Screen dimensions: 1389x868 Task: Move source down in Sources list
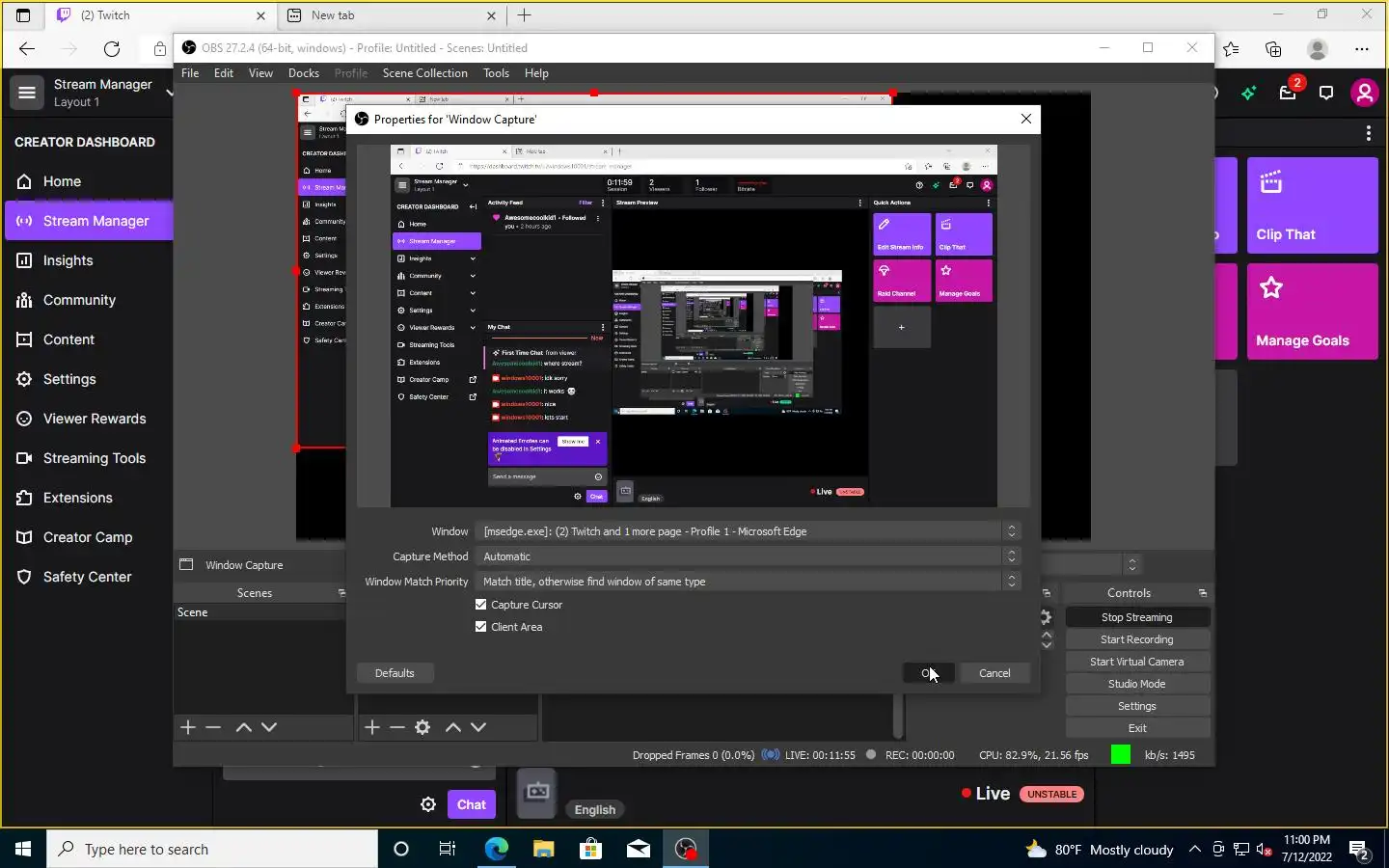[x=478, y=727]
